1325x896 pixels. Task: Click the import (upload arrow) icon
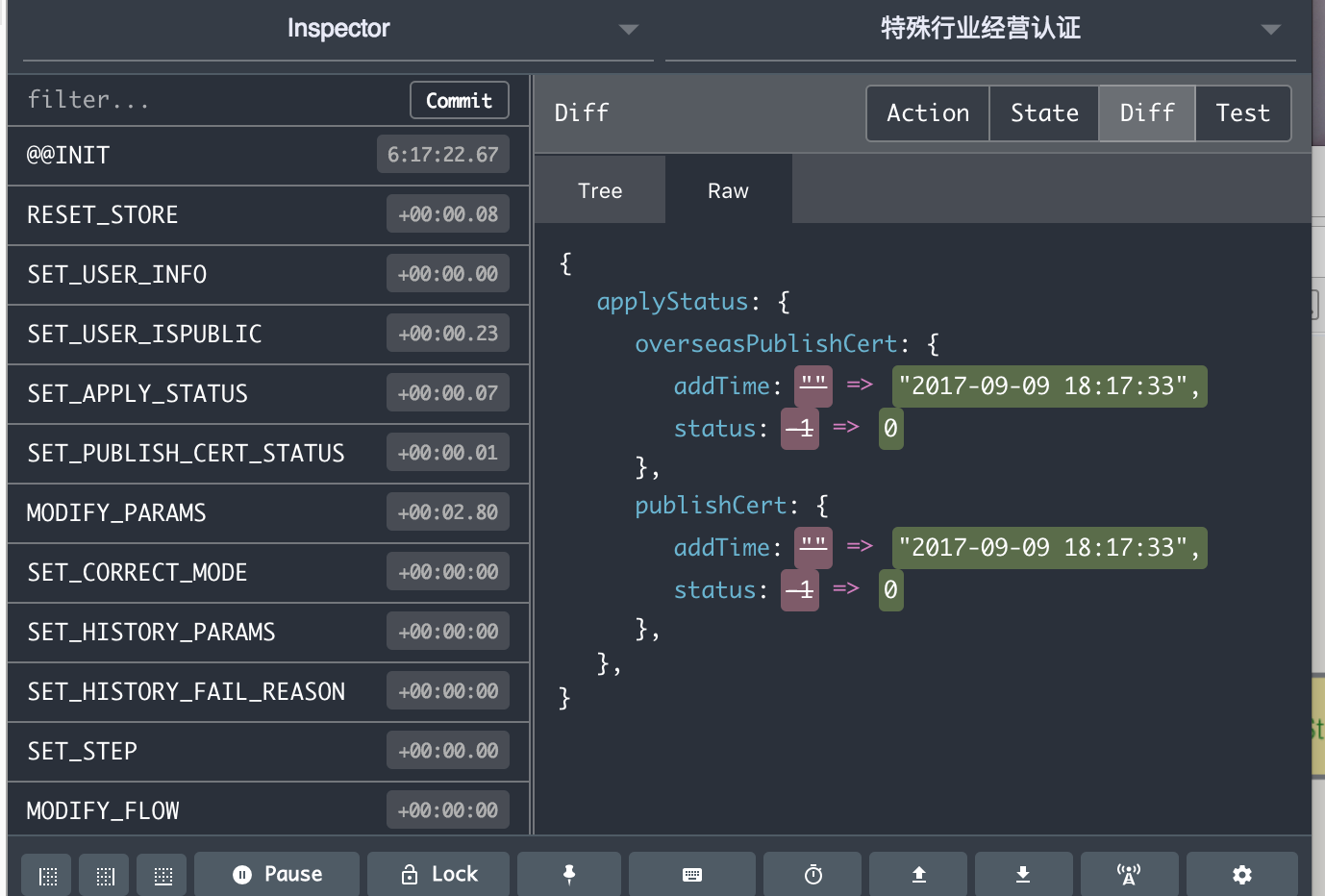tap(919, 875)
